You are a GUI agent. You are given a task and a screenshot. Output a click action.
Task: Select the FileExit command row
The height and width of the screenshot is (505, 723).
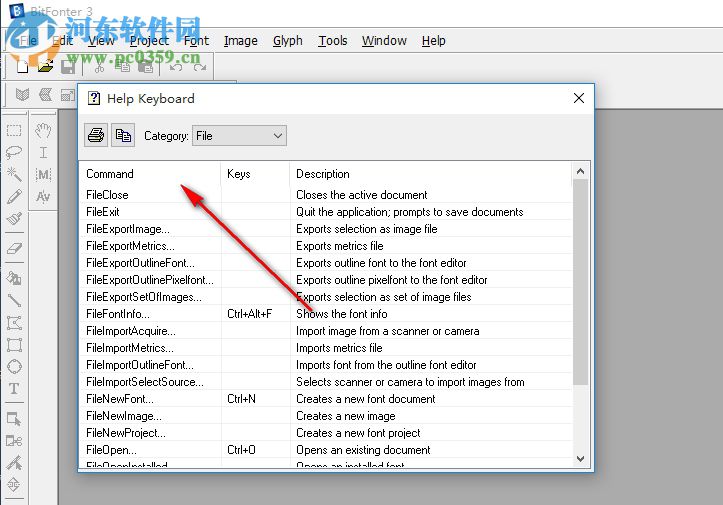(x=326, y=212)
